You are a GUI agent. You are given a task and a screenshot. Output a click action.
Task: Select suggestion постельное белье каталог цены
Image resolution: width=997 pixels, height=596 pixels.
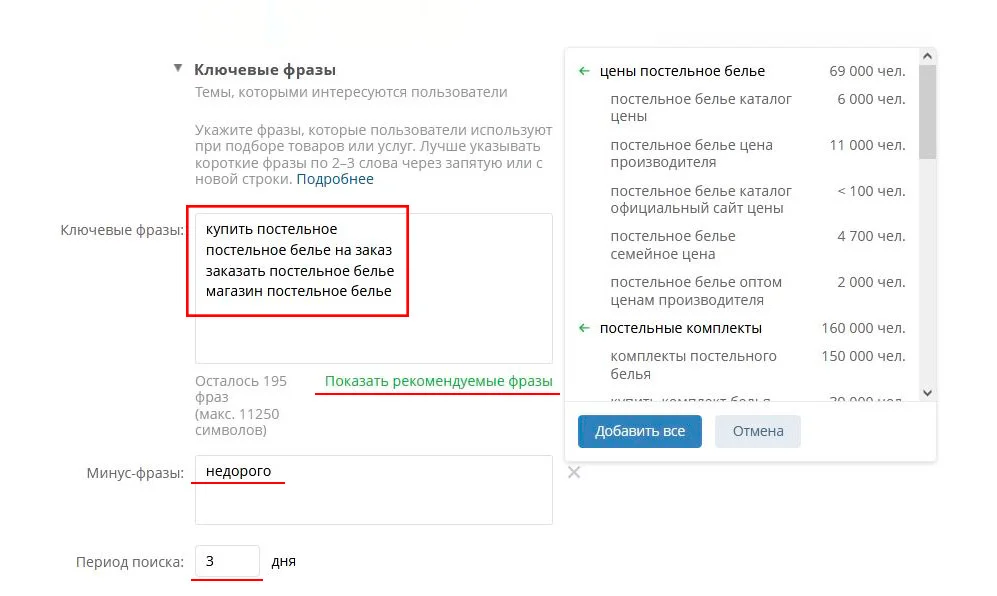tap(700, 107)
